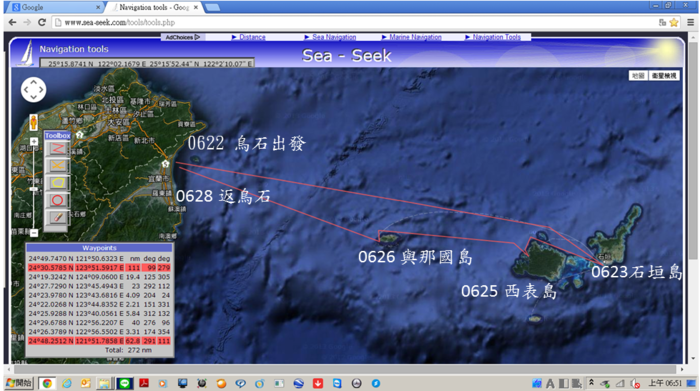Screen dimensions: 700x391
Task: Click the Waypoints panel header
Action: [99, 248]
